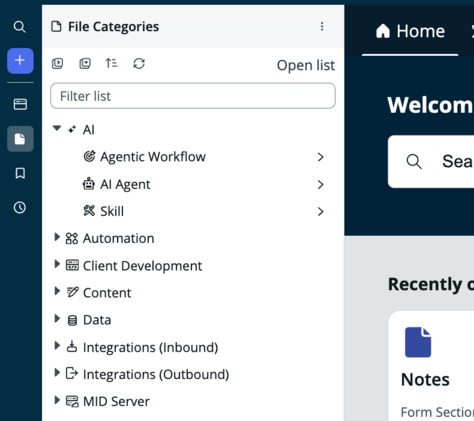
Task: Open the history clock icon in sidebar
Action: pyautogui.click(x=20, y=208)
